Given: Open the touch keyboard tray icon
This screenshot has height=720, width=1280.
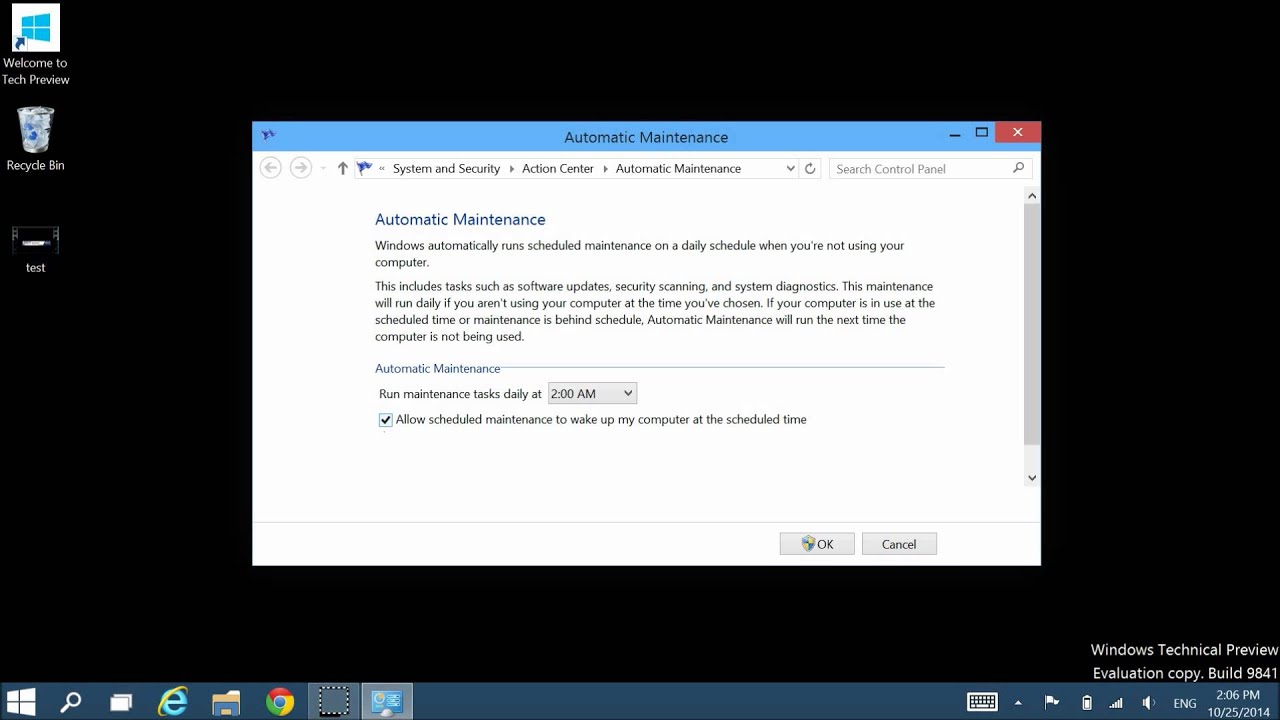Looking at the screenshot, I should (x=982, y=702).
